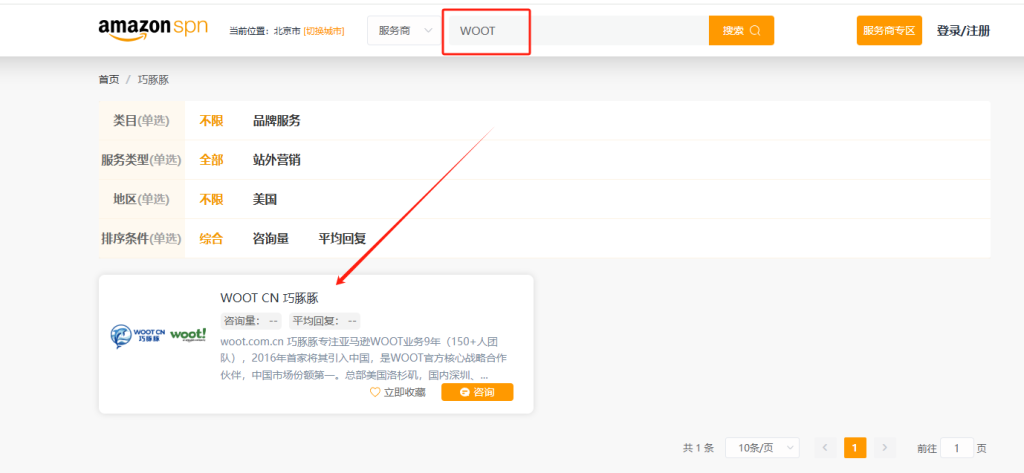
Task: Select 品牌服务 category filter
Action: point(276,120)
